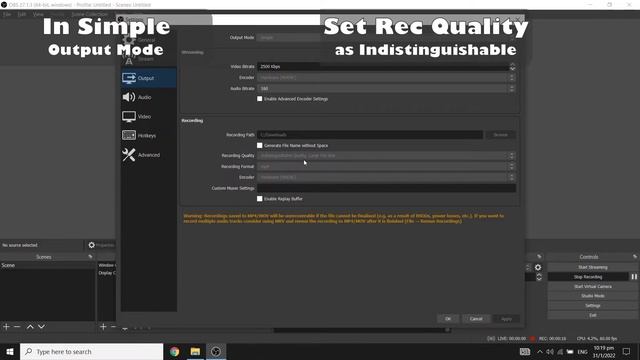Click the Custom Muxer Settings field
640x360 pixels.
386,188
